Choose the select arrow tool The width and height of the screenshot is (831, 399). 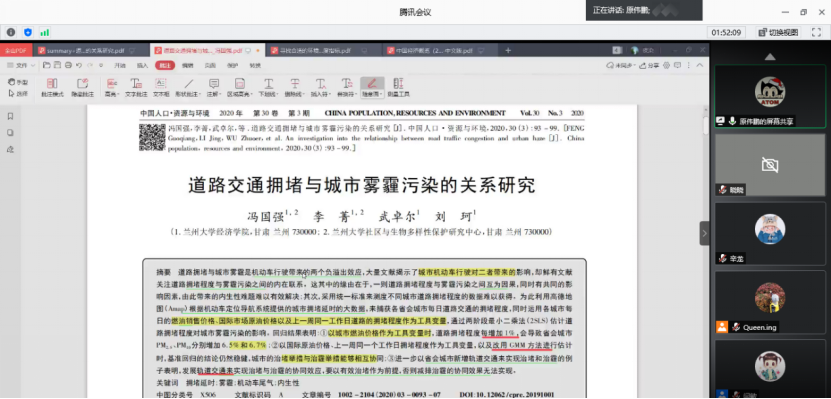tap(18, 93)
